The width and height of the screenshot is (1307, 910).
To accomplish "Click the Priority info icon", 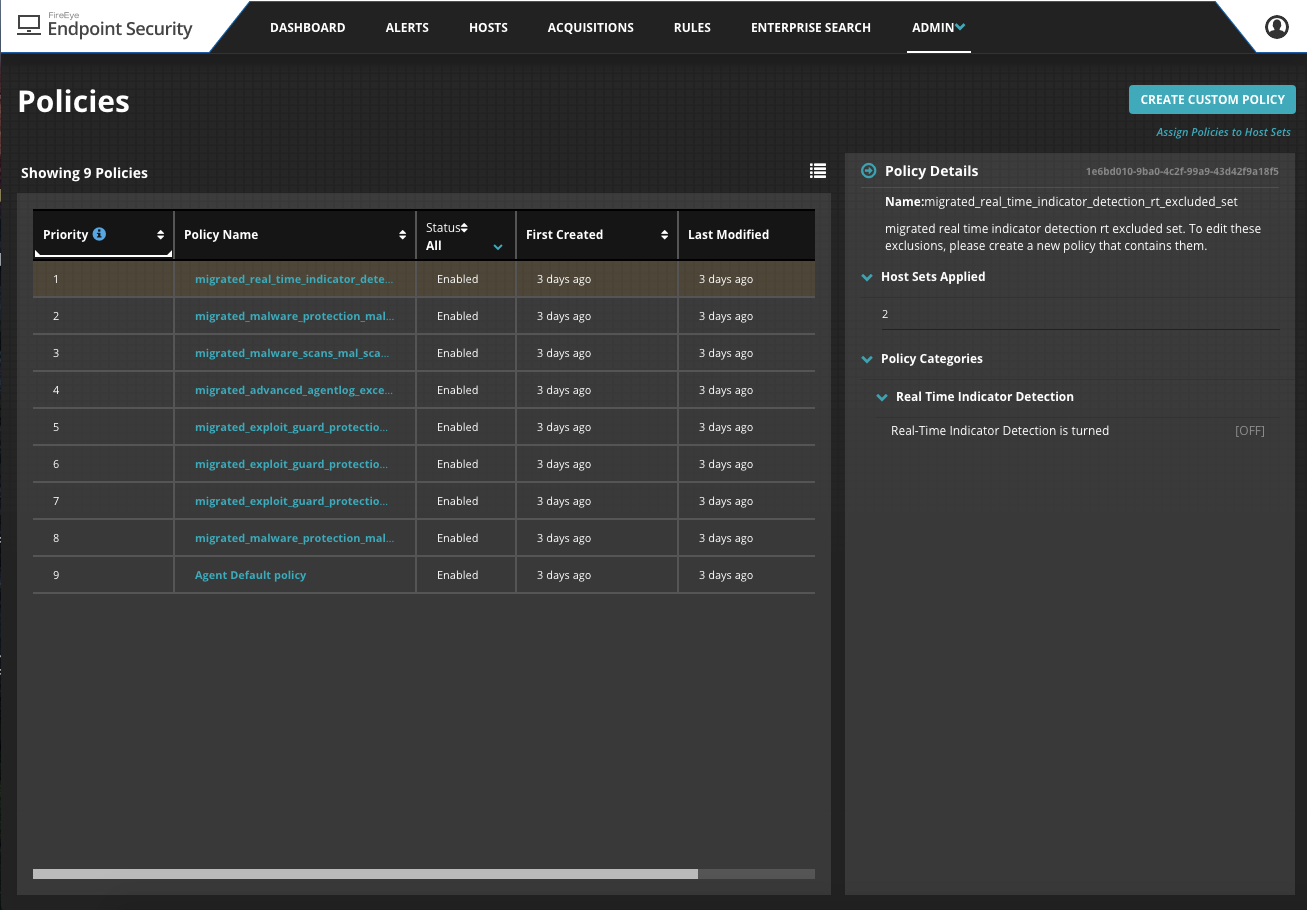I will tap(99, 234).
